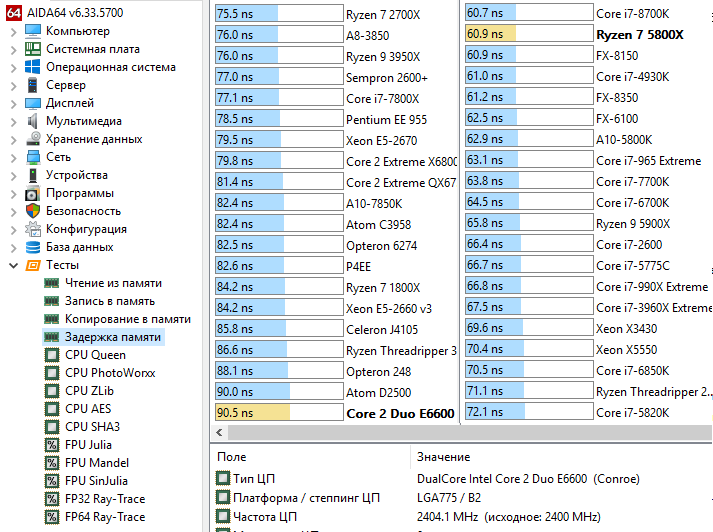Select the CPU Queen benchmark
The height and width of the screenshot is (532, 713).
click(x=95, y=355)
